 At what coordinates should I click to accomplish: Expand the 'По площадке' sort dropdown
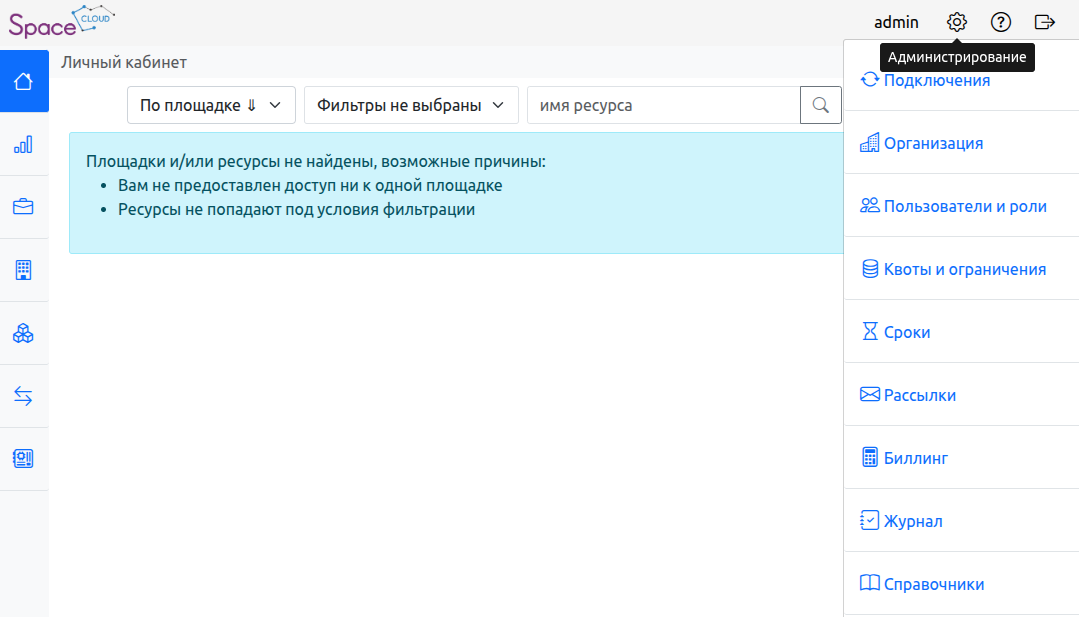[211, 105]
